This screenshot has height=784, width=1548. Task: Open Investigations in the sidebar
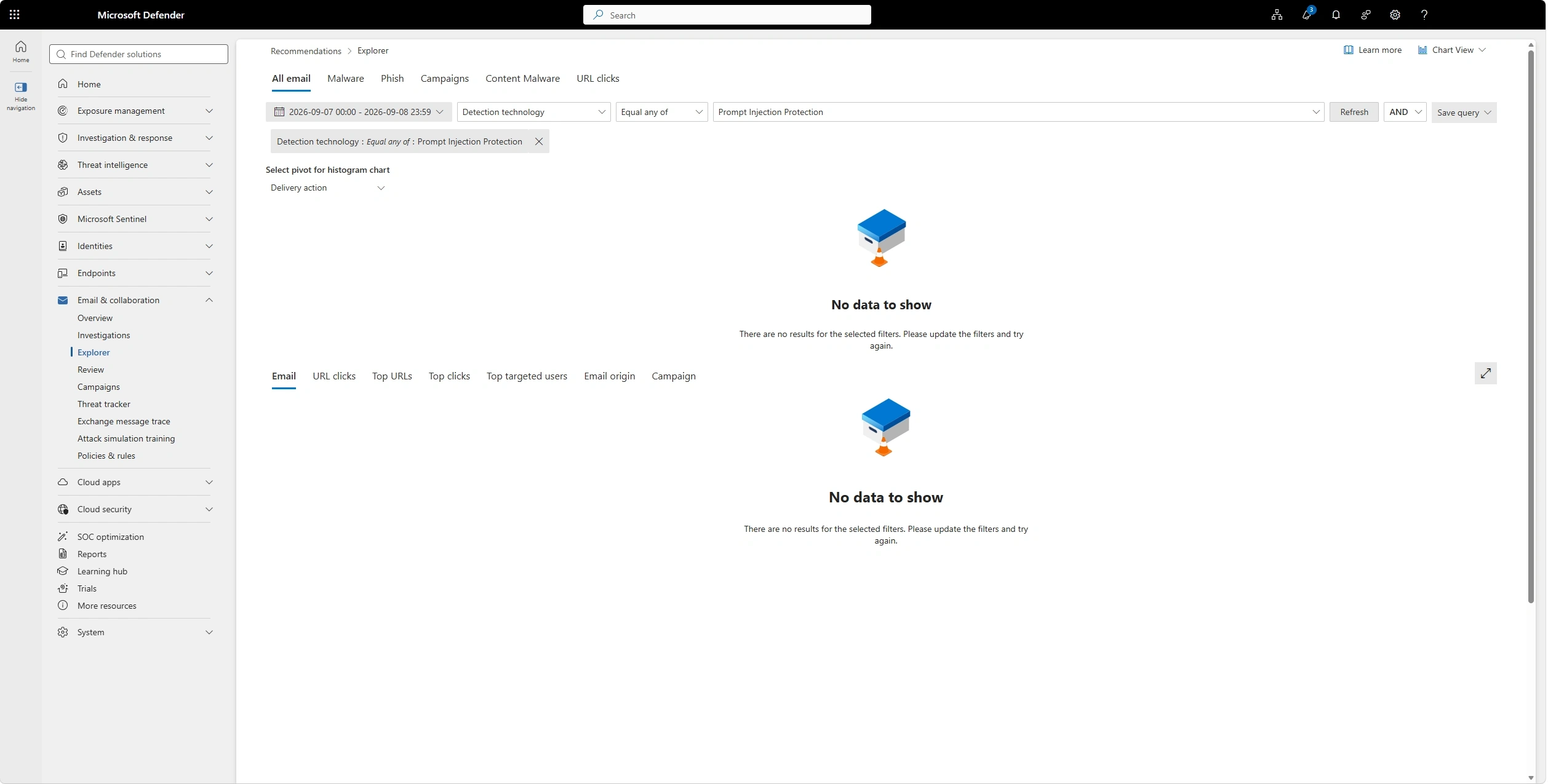tap(103, 335)
